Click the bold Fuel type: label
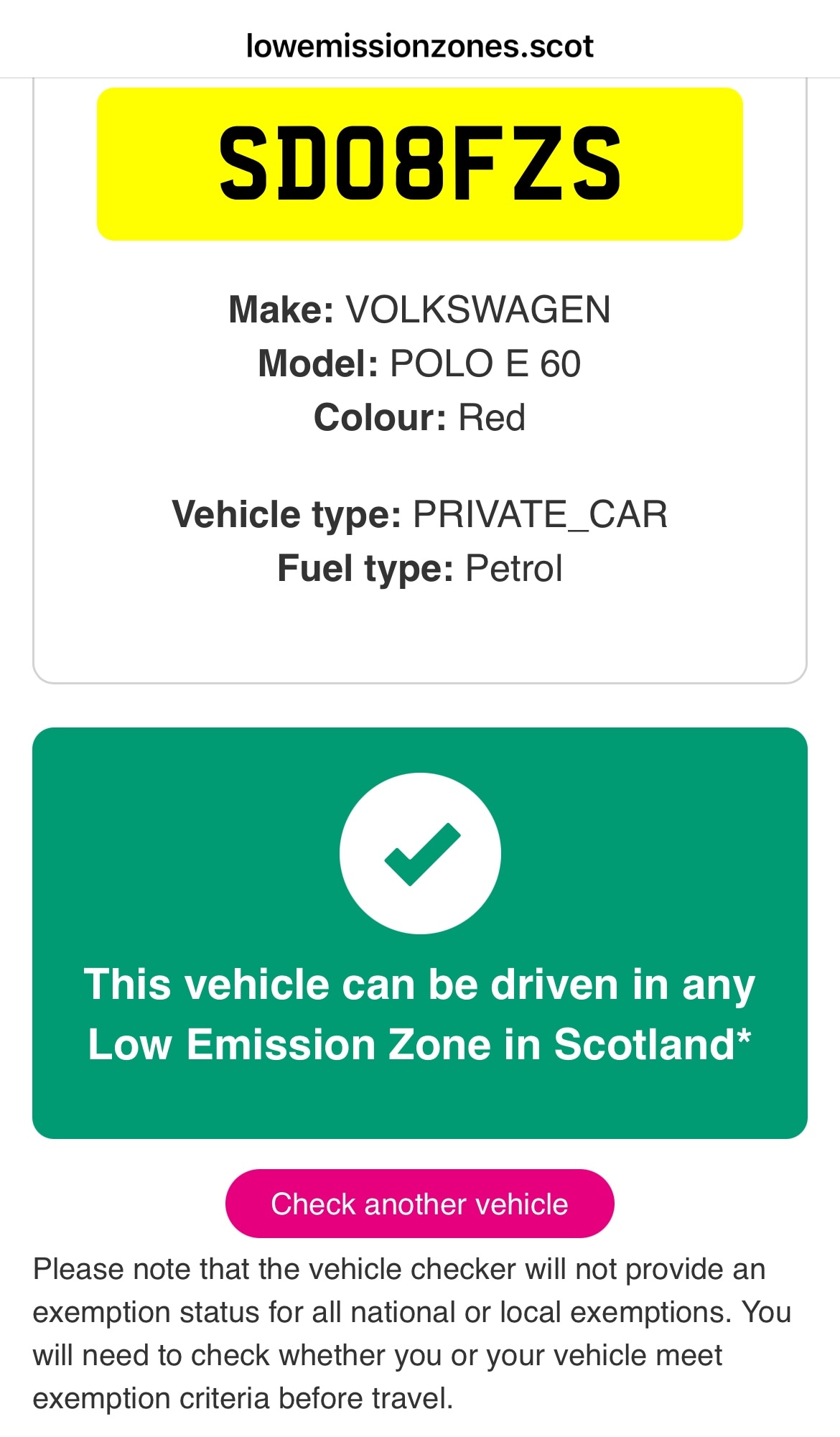The image size is (840, 1437). click(x=365, y=568)
